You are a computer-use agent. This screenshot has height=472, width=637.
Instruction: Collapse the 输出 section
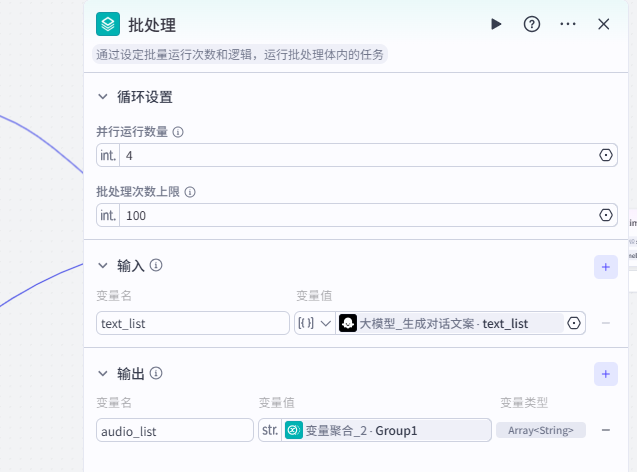coord(102,373)
